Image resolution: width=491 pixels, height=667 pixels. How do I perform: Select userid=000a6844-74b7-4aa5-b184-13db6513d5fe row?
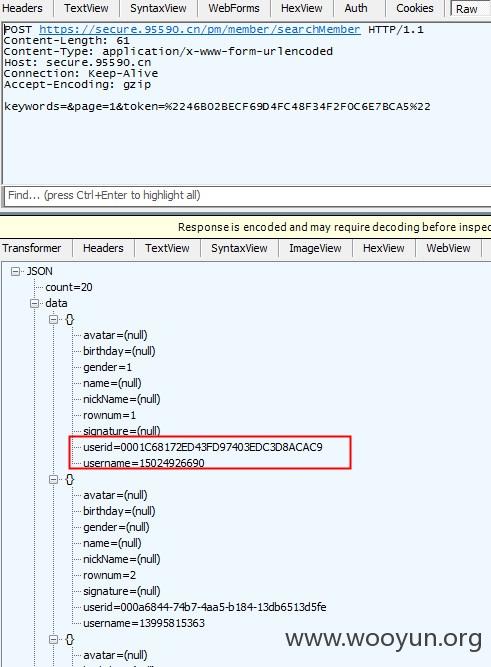click(x=205, y=607)
